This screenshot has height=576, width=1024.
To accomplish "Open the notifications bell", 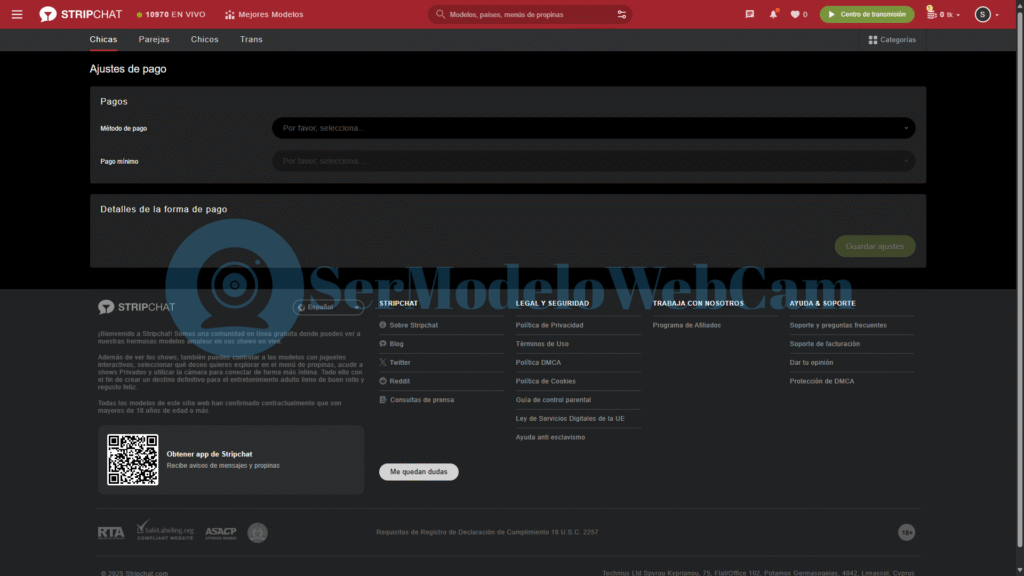I will coord(774,14).
